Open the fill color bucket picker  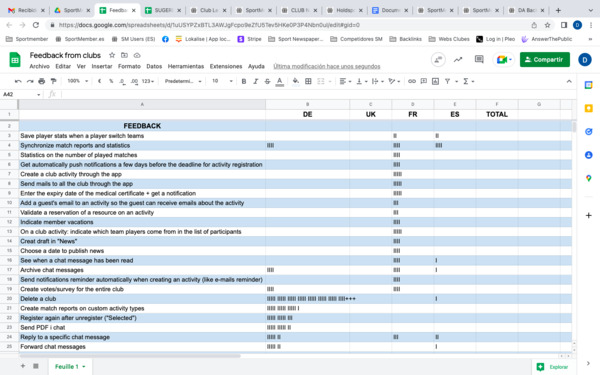click(295, 81)
